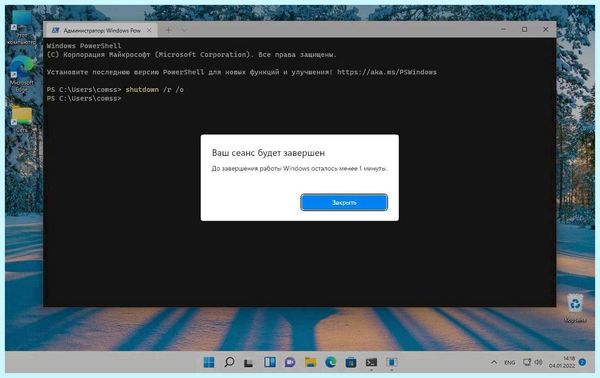Viewport: 600px width, 378px height.
Task: Select the This PC desktop icon
Action: (x=21, y=28)
